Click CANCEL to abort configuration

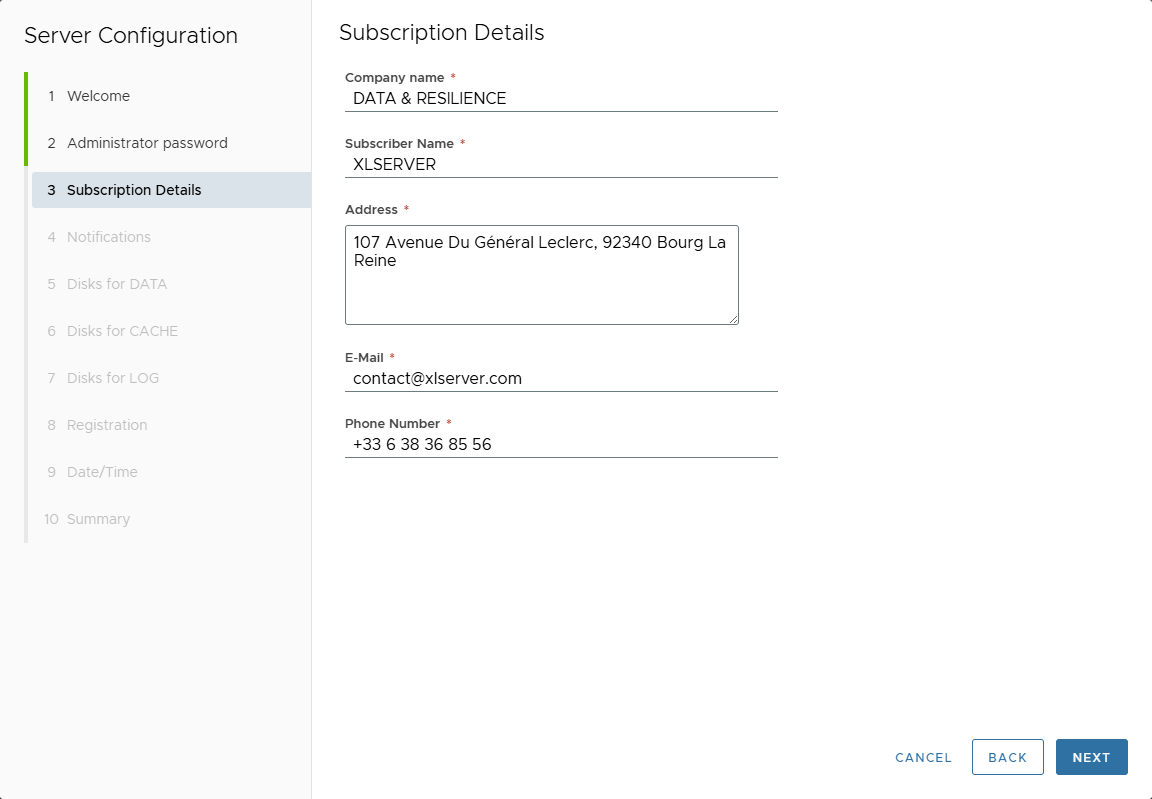[922, 757]
